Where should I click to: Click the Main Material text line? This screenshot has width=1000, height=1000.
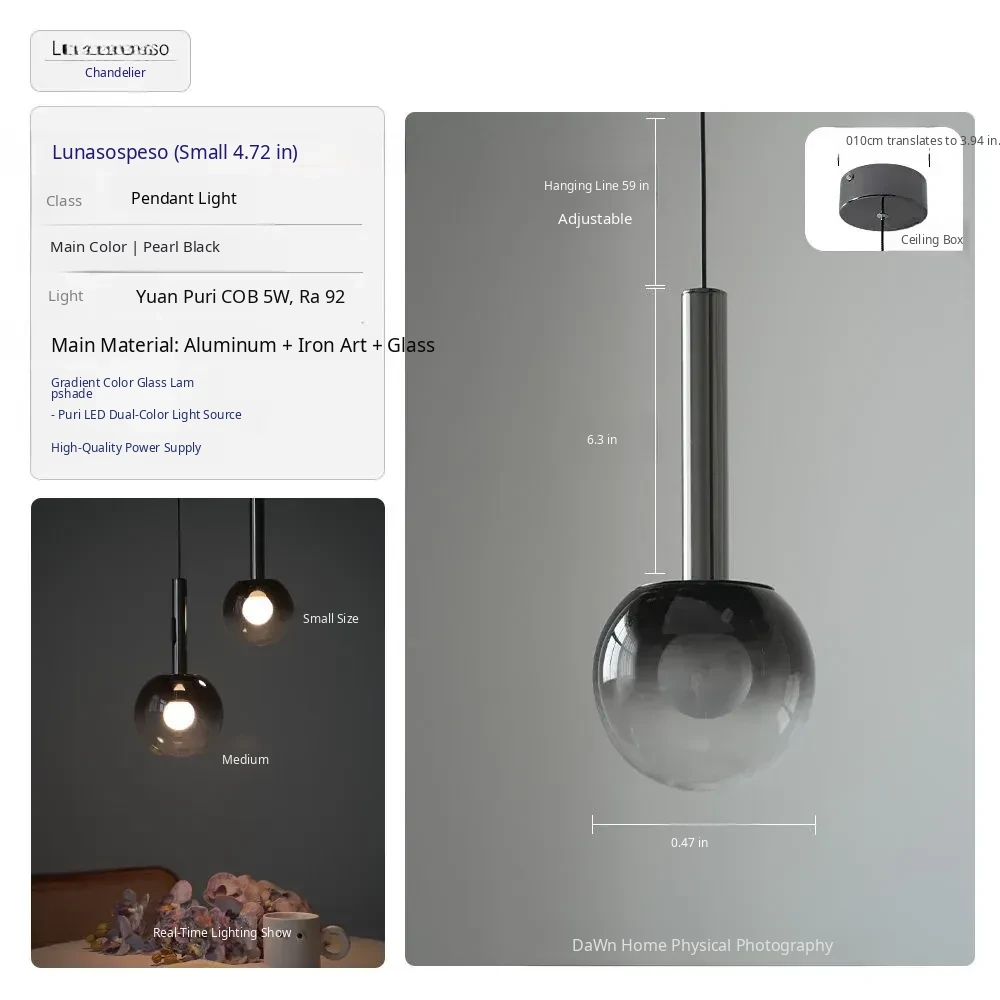tap(242, 345)
